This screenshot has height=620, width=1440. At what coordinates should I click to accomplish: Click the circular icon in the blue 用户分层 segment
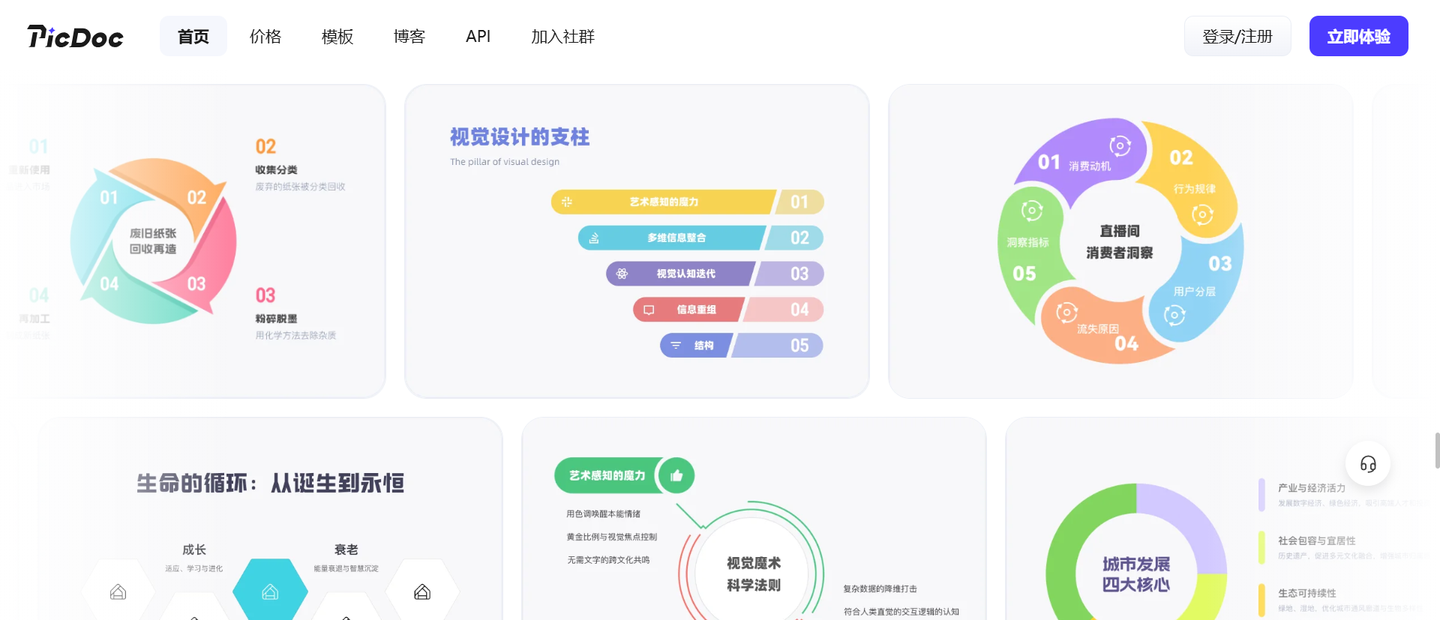pos(1174,315)
